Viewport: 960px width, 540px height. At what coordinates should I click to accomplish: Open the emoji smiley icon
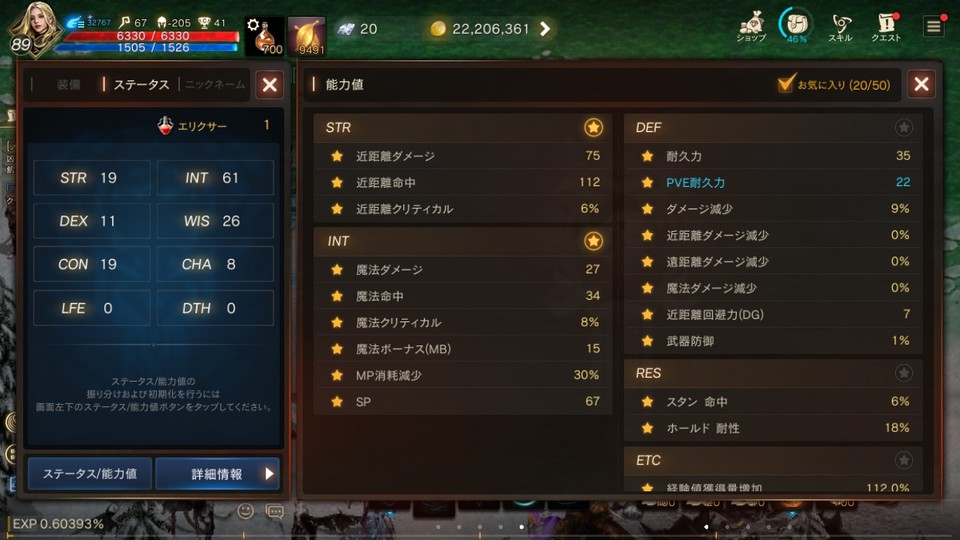pyautogui.click(x=246, y=511)
